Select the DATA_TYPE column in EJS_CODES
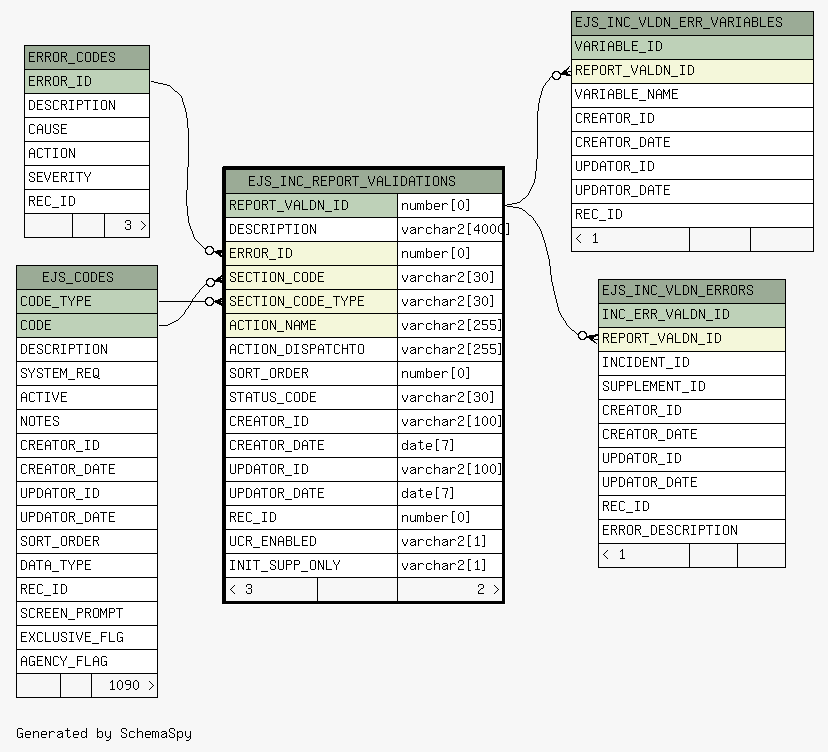 tap(87, 566)
